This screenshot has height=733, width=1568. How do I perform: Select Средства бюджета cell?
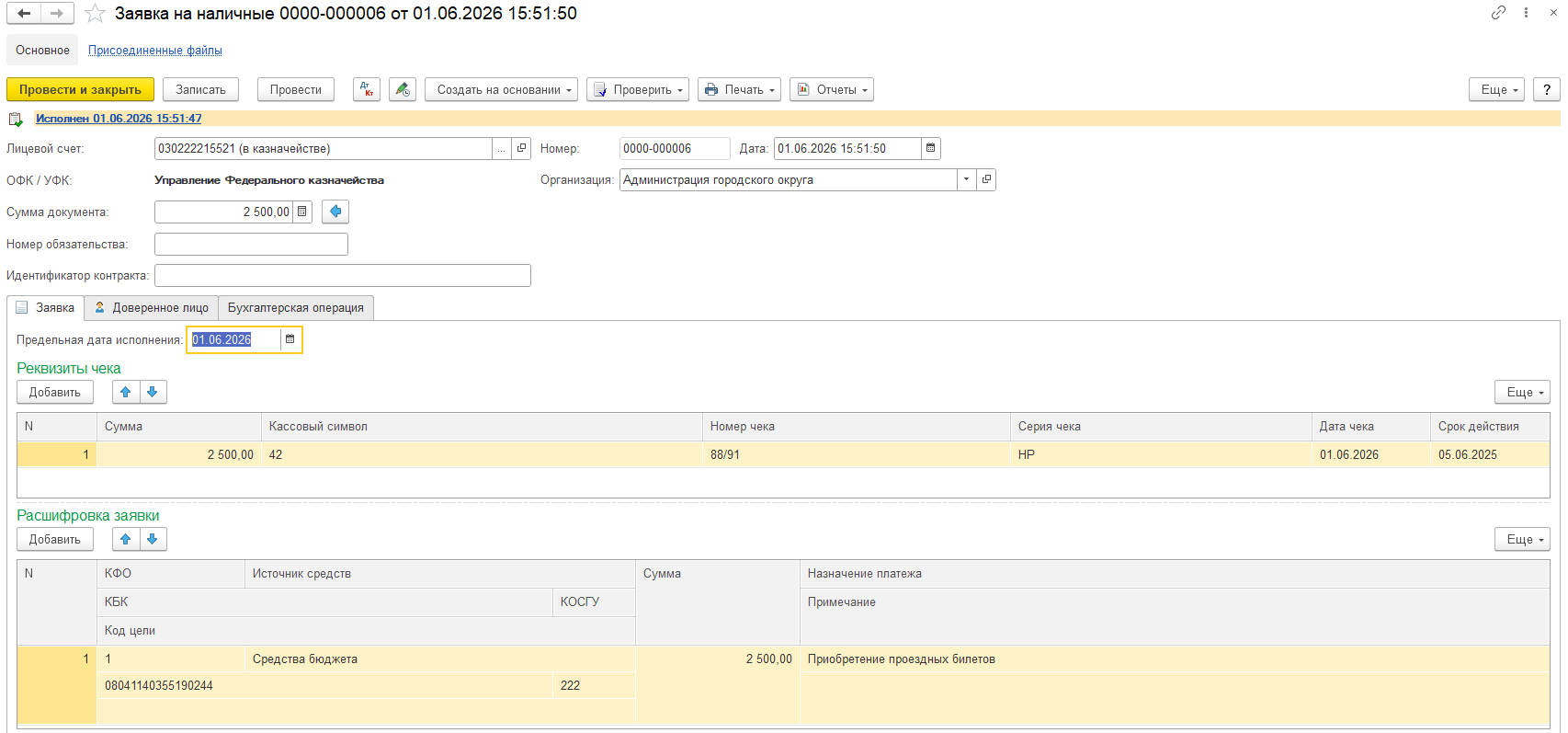(440, 659)
